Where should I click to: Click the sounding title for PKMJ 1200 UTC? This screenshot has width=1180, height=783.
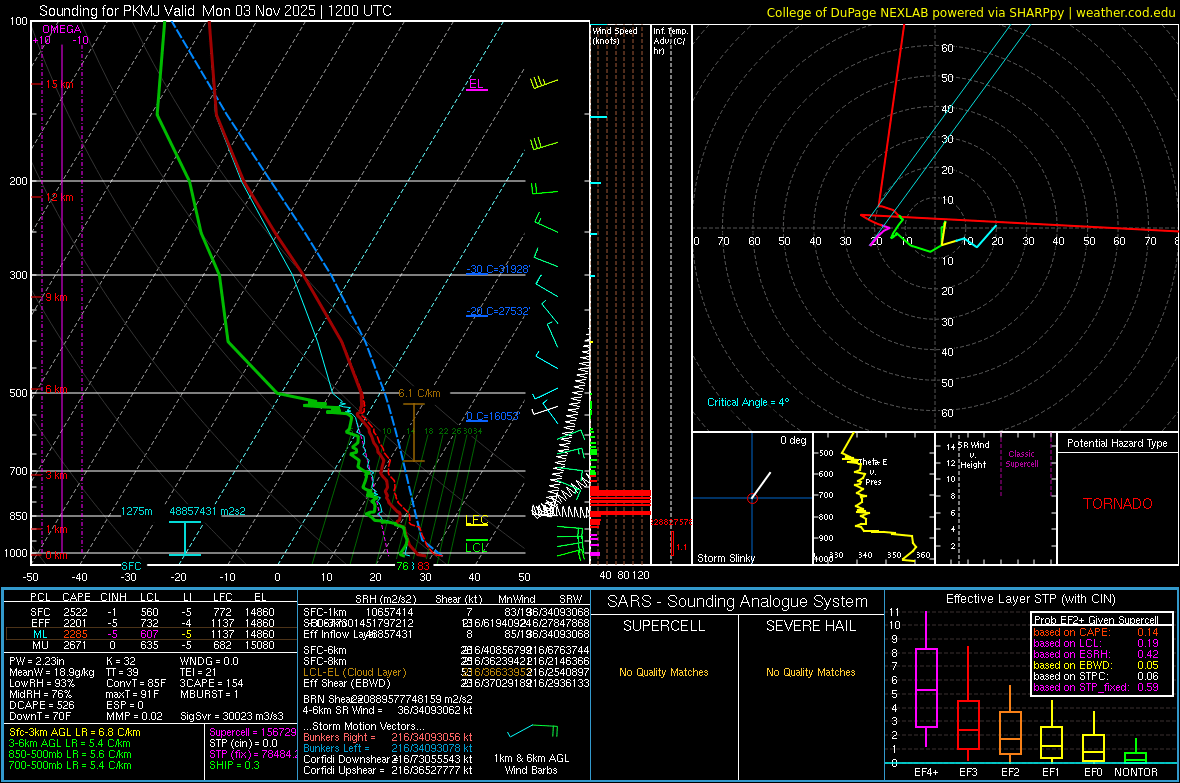215,11
